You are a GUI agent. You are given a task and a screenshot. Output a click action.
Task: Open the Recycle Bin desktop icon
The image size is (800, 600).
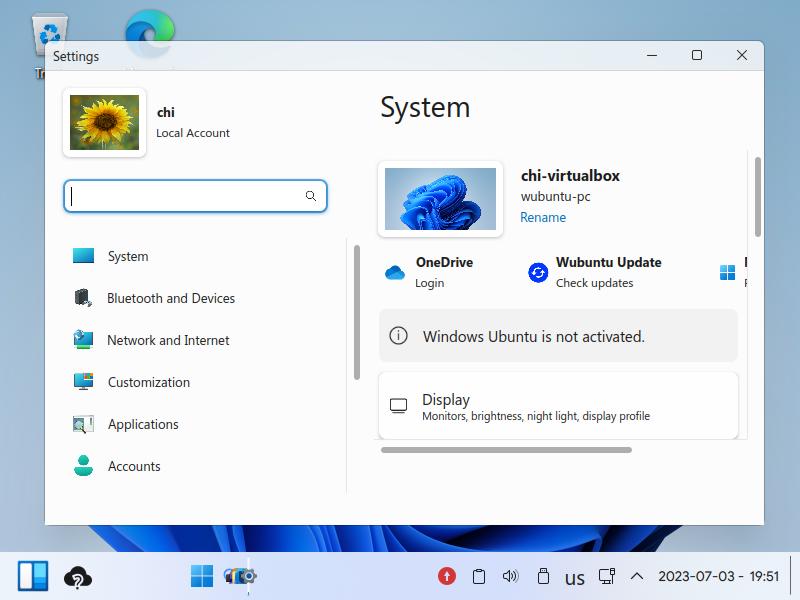point(49,35)
